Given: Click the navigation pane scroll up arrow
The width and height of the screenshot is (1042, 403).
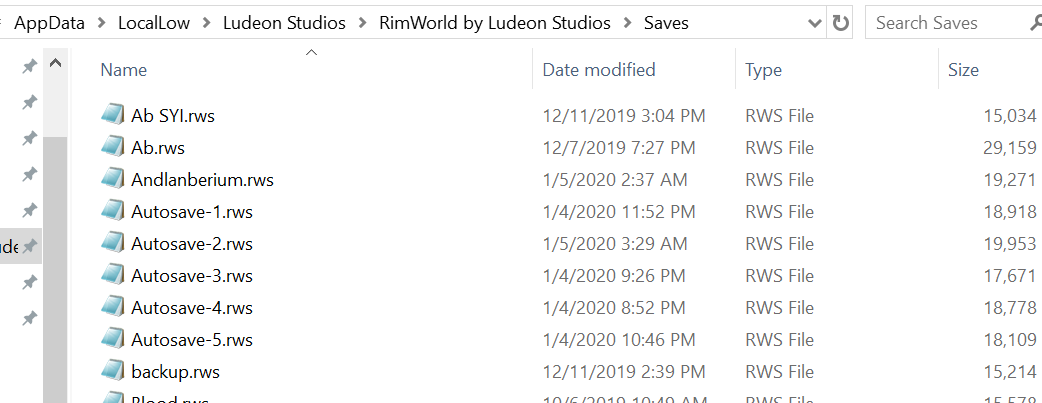Looking at the screenshot, I should 56,64.
